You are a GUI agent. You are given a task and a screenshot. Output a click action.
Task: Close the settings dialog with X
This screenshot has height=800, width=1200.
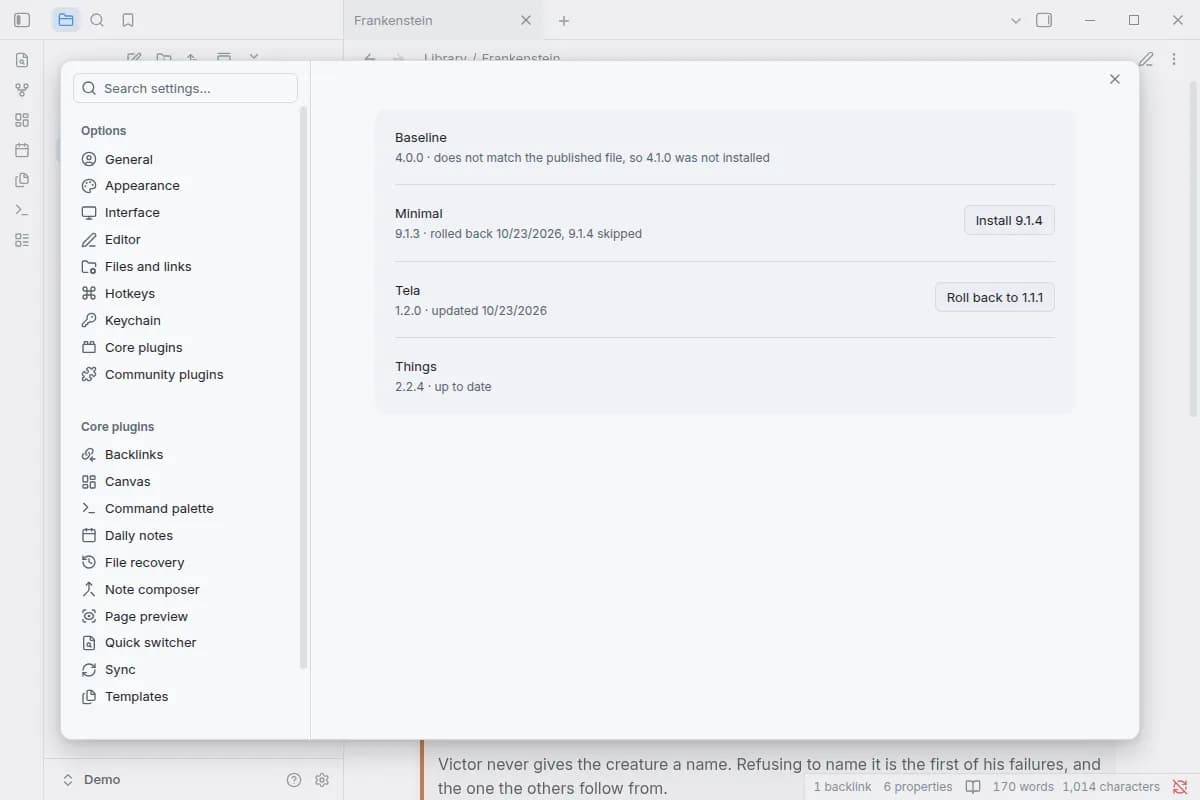point(1115,79)
